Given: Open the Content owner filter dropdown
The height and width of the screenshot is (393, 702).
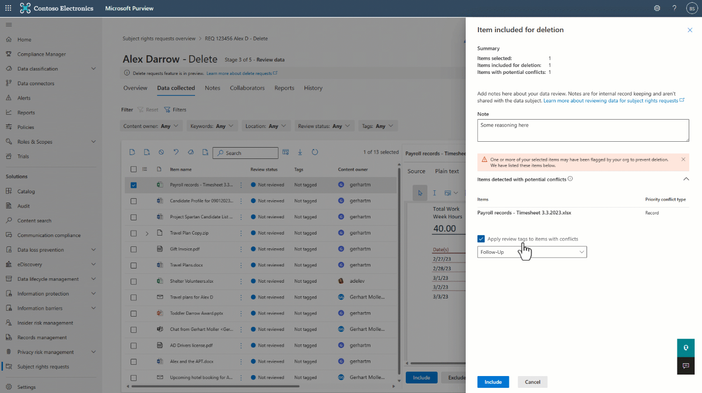Looking at the screenshot, I should click(151, 126).
